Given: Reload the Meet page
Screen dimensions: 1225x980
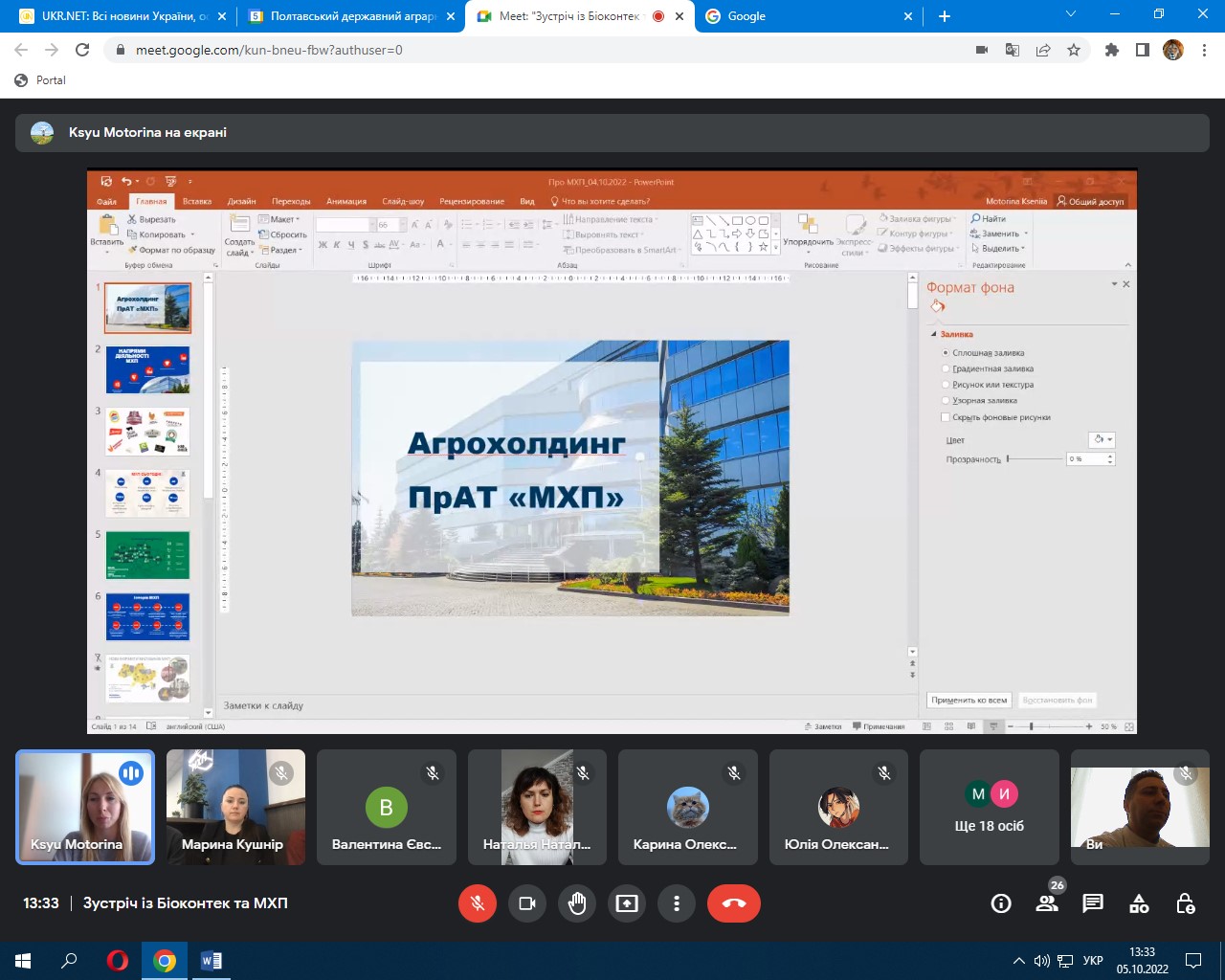Looking at the screenshot, I should coord(82,50).
